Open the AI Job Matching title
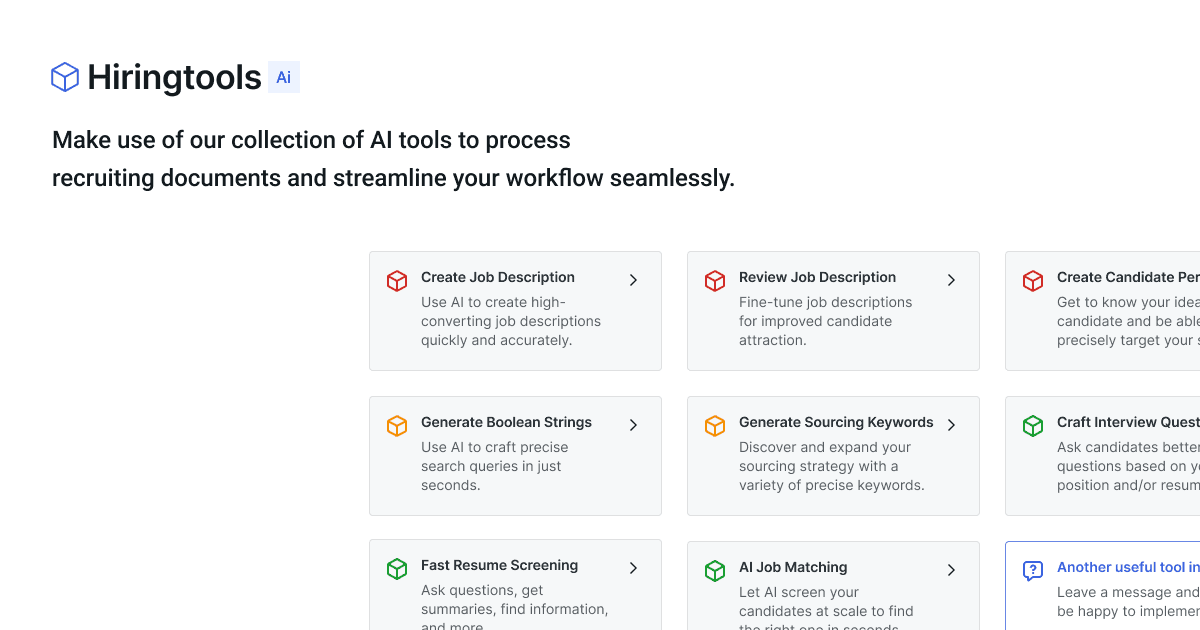The width and height of the screenshot is (1200, 630). pyautogui.click(x=793, y=567)
